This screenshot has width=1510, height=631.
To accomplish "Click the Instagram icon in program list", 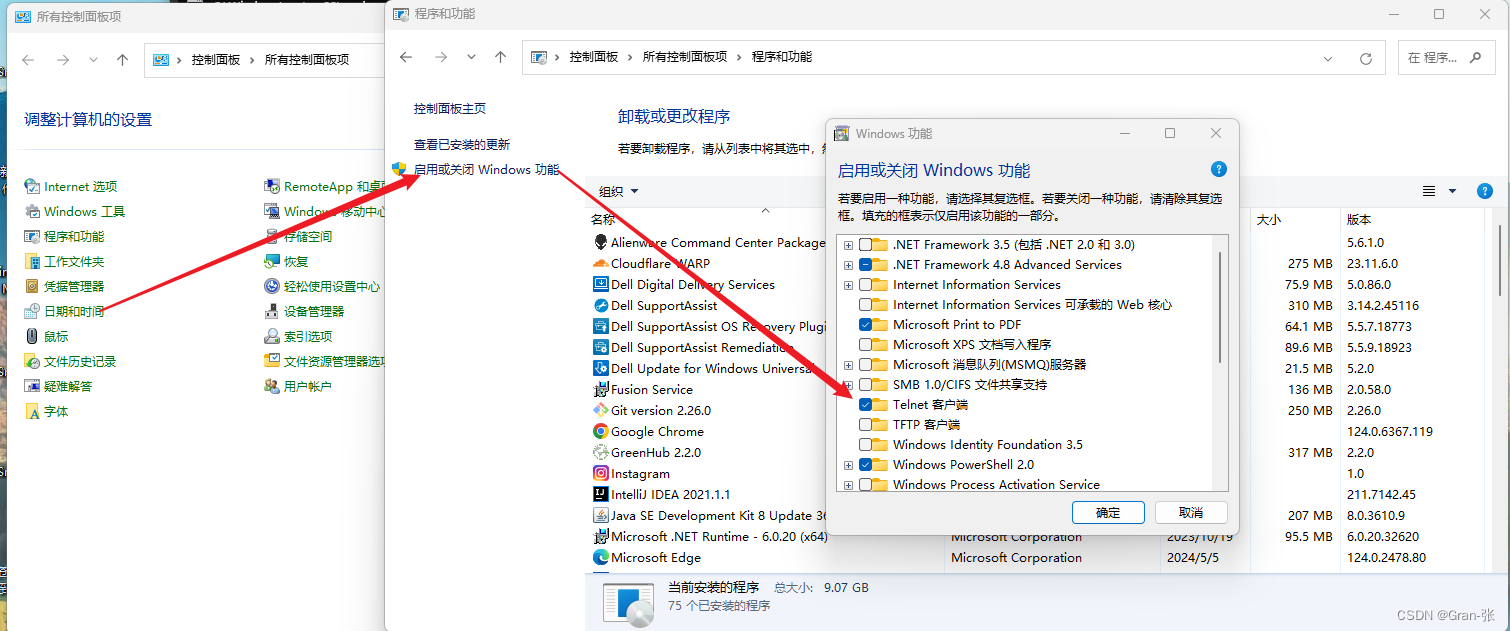I will pos(601,473).
